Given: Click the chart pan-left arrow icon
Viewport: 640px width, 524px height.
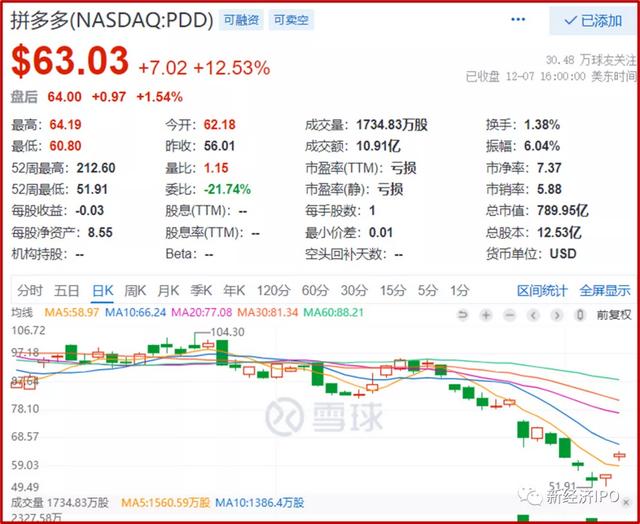Looking at the screenshot, I should coord(533,315).
